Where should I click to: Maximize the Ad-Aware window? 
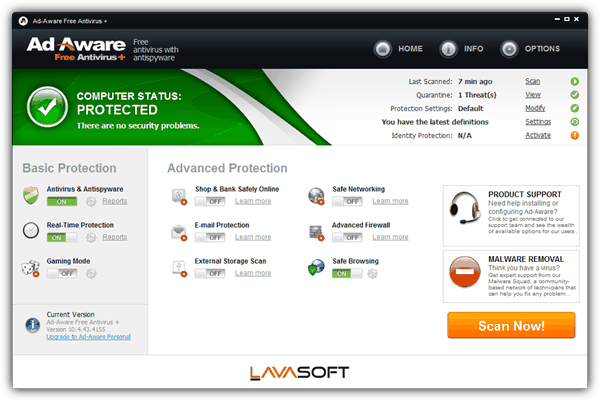pos(567,19)
